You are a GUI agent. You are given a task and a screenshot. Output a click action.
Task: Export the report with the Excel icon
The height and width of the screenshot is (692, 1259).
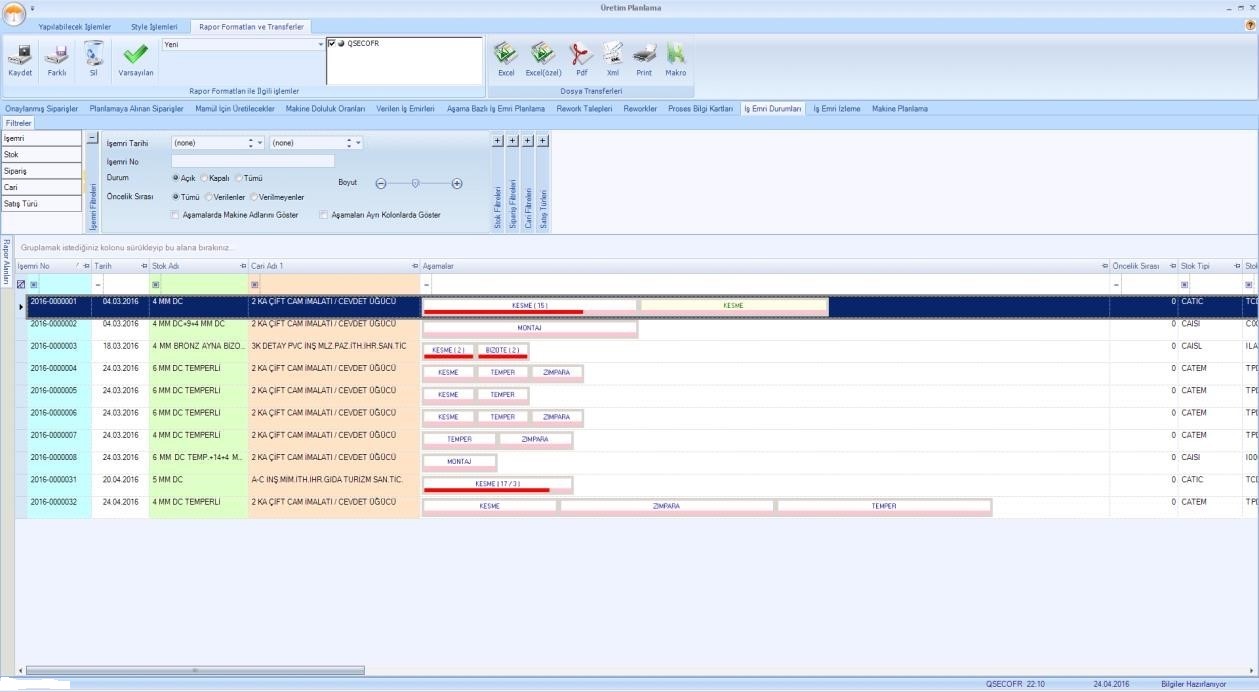[x=506, y=55]
